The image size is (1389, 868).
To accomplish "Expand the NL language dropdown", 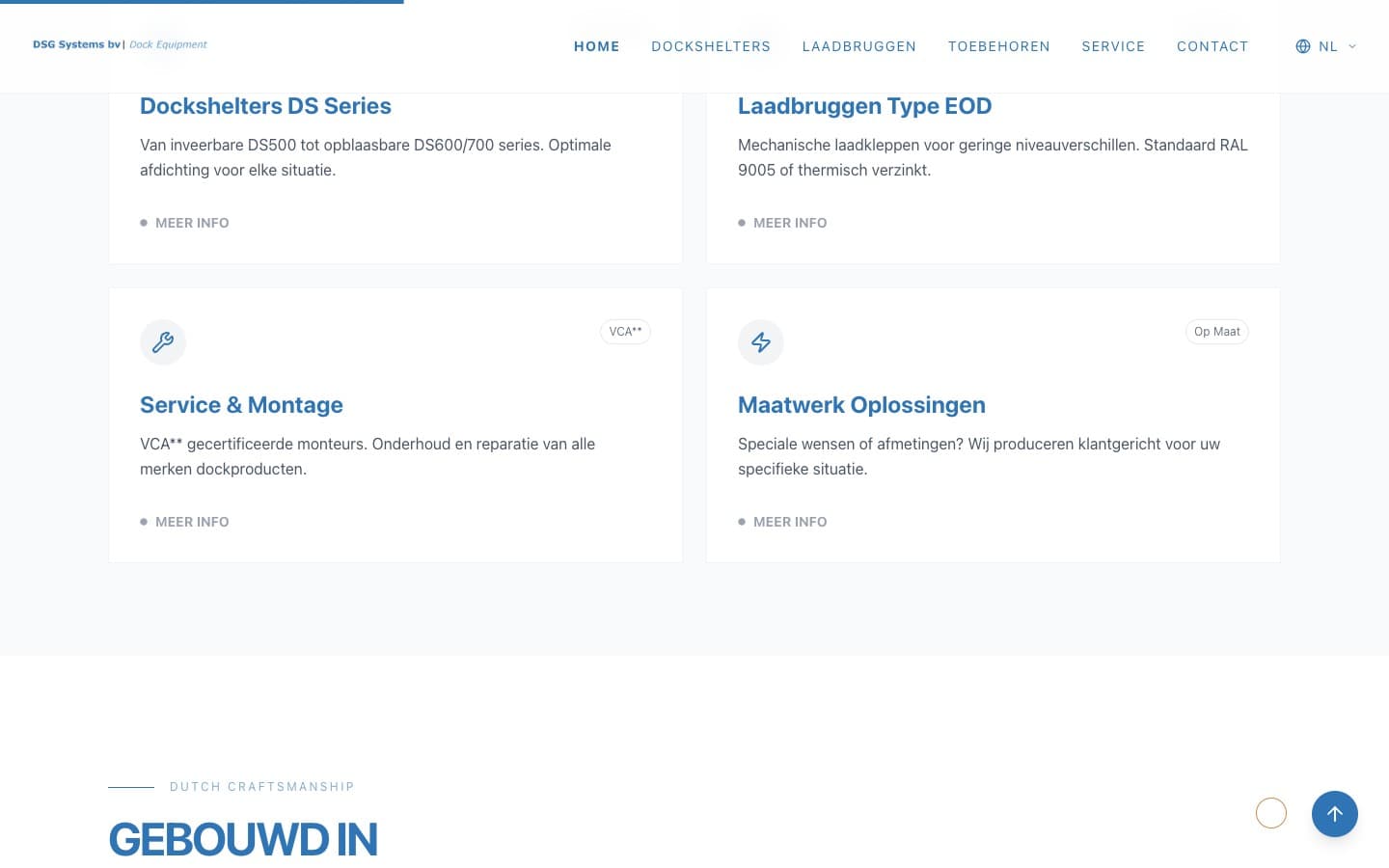I will click(x=1328, y=46).
